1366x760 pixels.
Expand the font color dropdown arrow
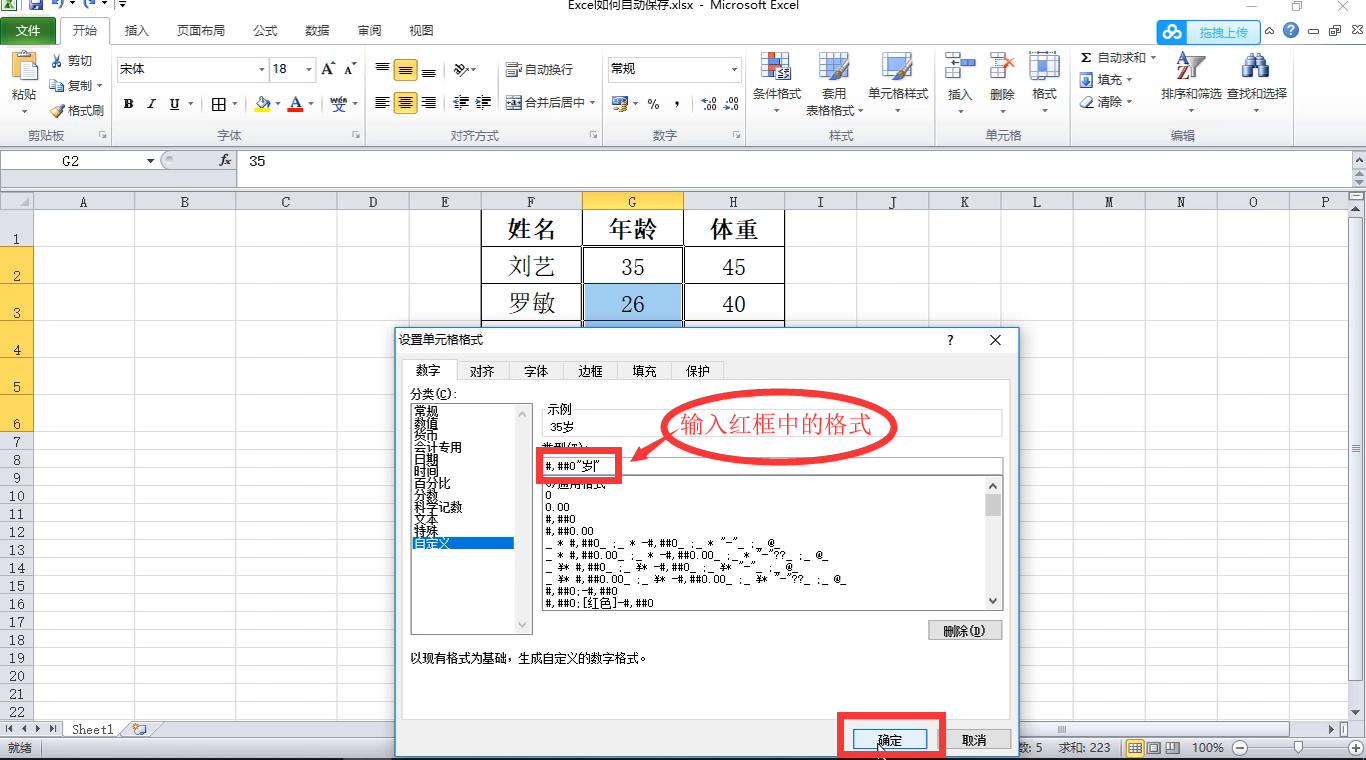tap(309, 104)
